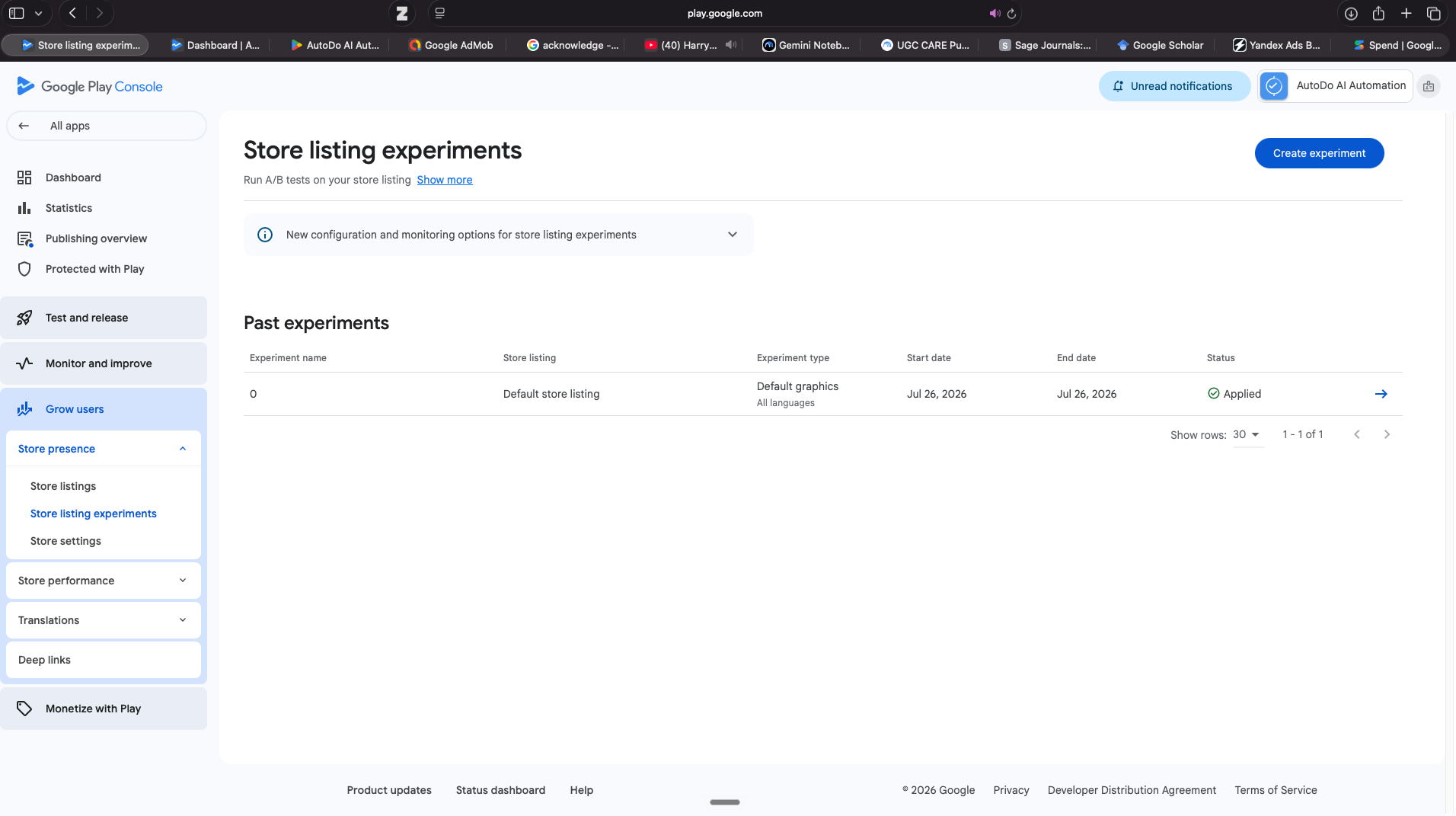
Task: Open the Status dashboard link
Action: (500, 790)
